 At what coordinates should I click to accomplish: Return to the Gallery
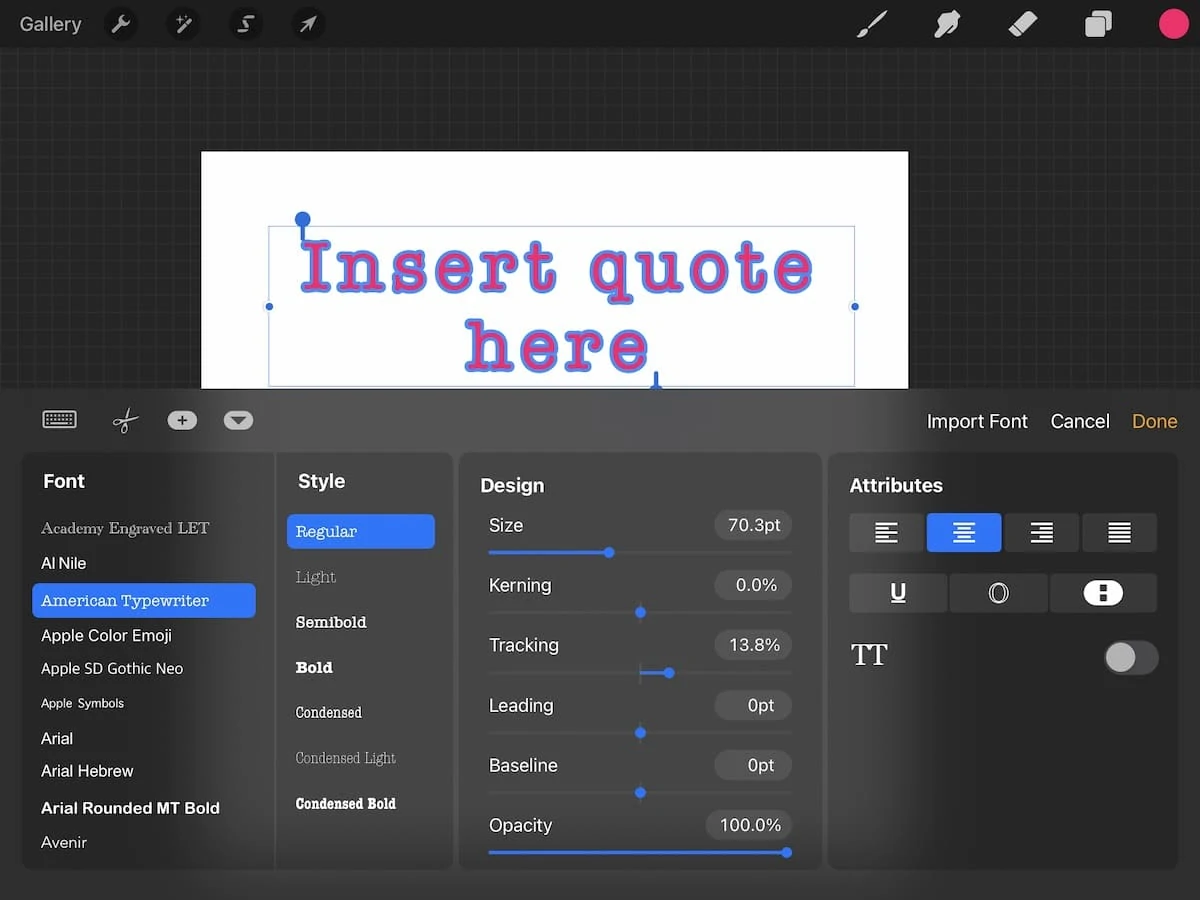pyautogui.click(x=50, y=24)
